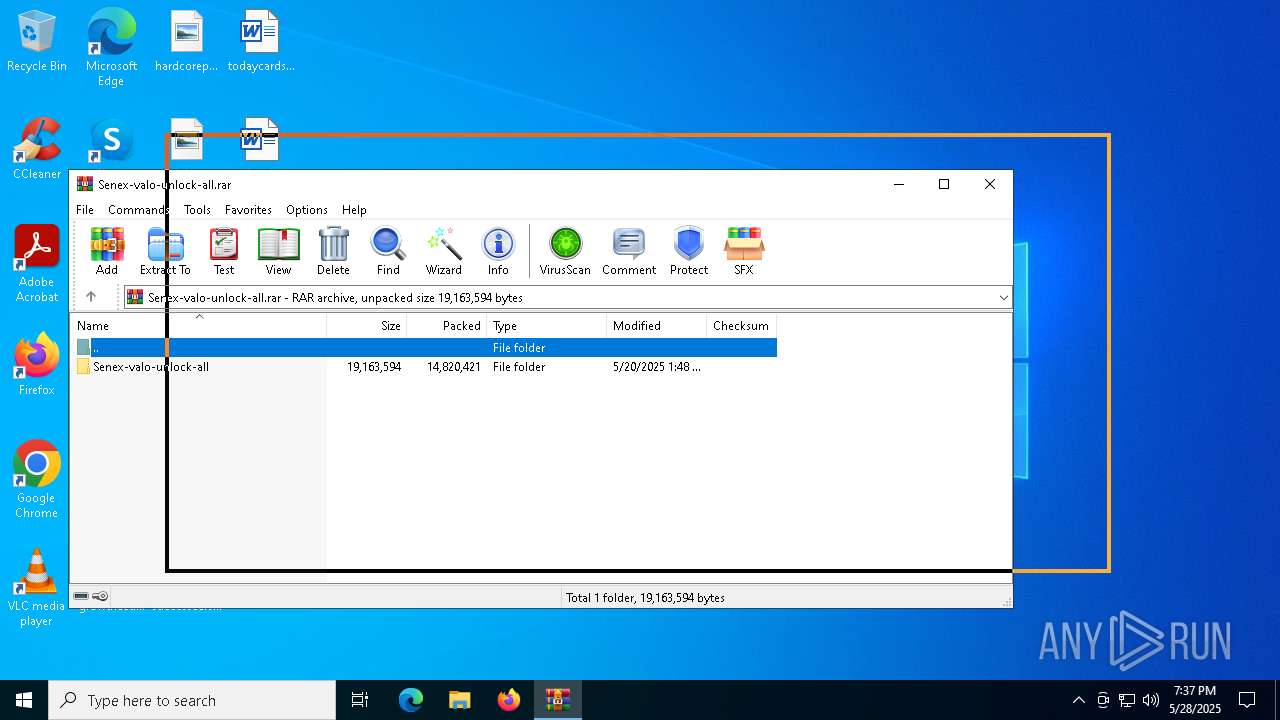1280x720 pixels.
Task: Click WinRAR taskbar button
Action: pyautogui.click(x=558, y=700)
